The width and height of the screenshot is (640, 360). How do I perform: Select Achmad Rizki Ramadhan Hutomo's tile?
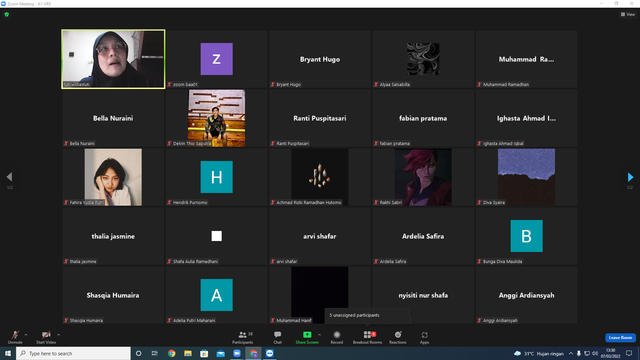pos(320,177)
